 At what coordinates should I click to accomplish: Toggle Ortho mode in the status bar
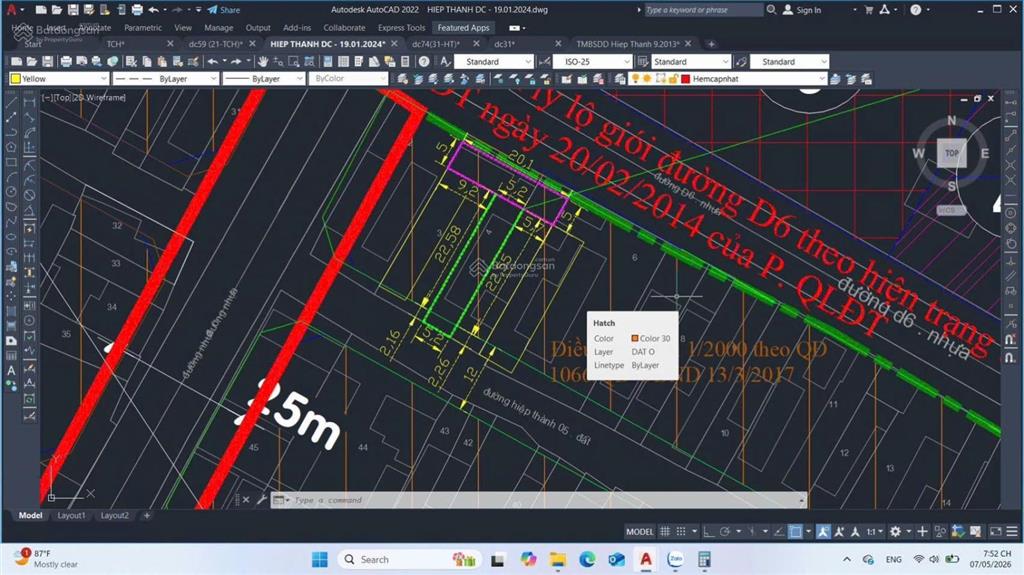coord(708,531)
